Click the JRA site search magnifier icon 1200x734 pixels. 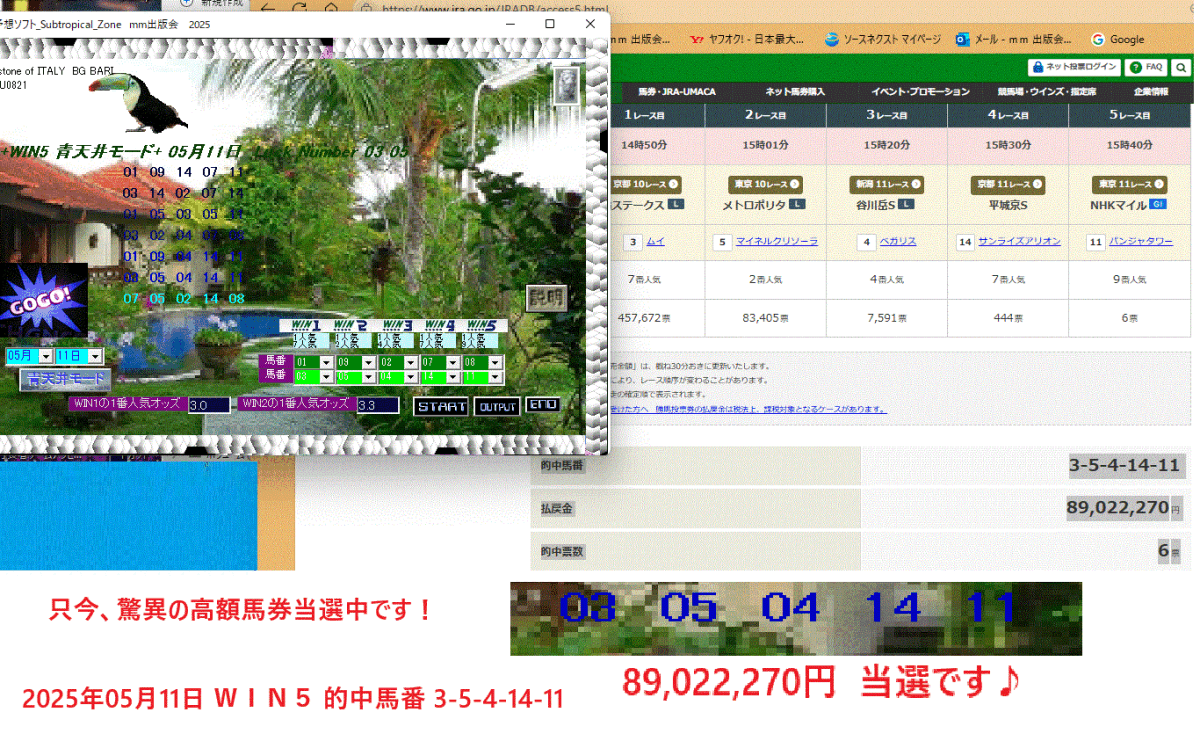pos(1182,67)
